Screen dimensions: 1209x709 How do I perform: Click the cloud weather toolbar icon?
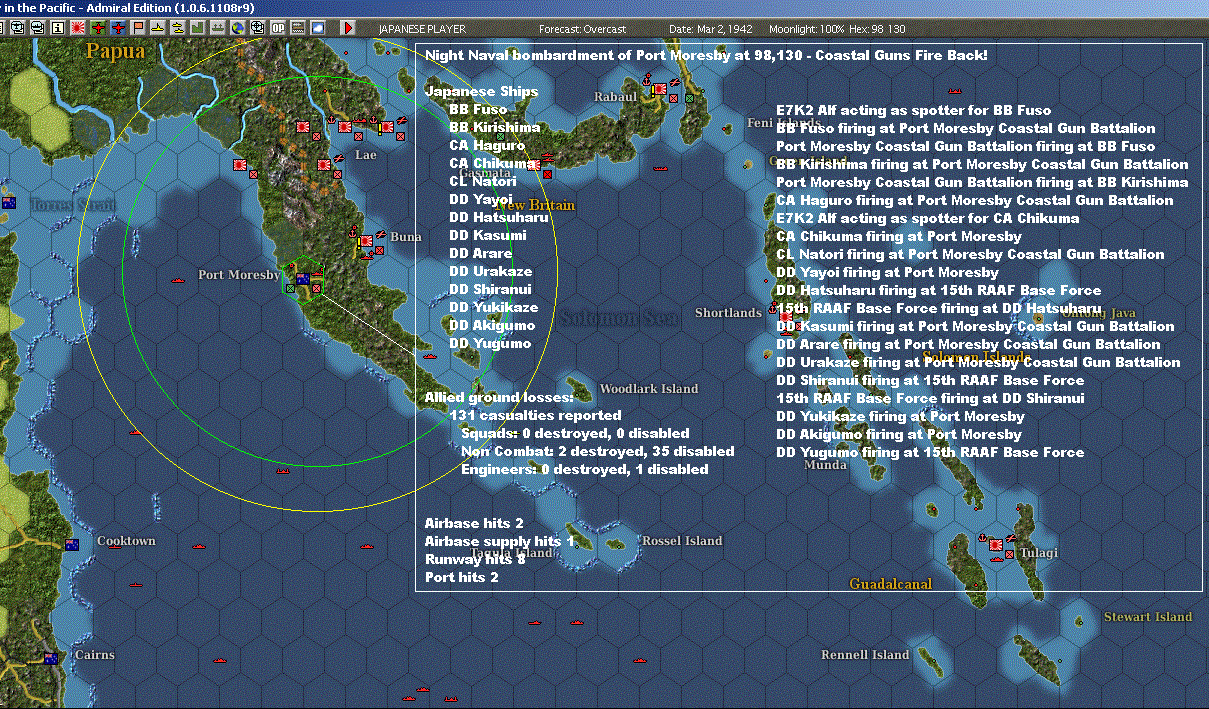point(318,28)
